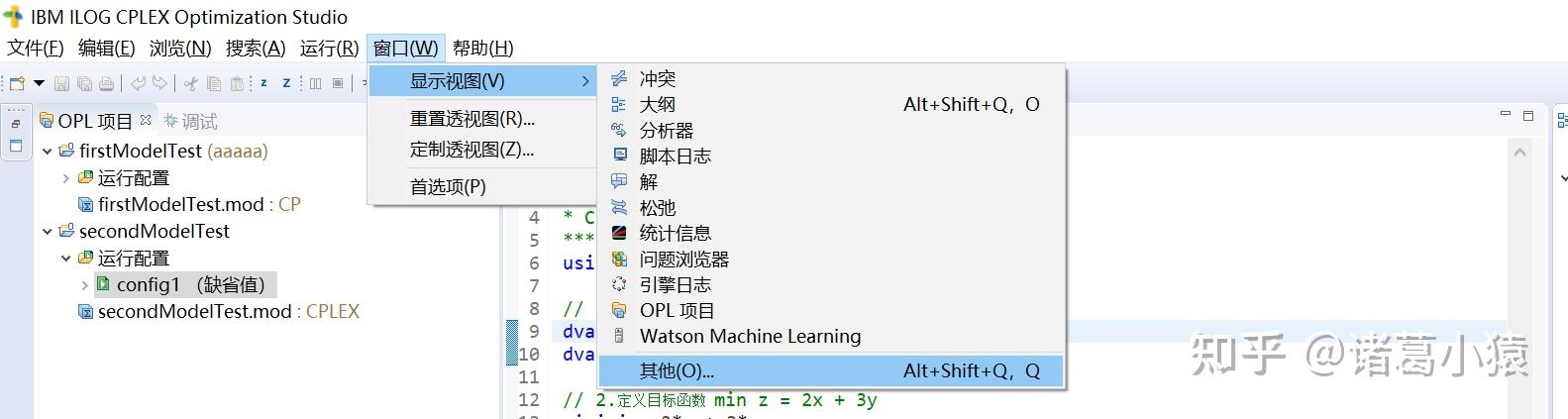This screenshot has height=419, width=1568.
Task: Show the Watson Machine Learning view
Action: (x=831, y=336)
